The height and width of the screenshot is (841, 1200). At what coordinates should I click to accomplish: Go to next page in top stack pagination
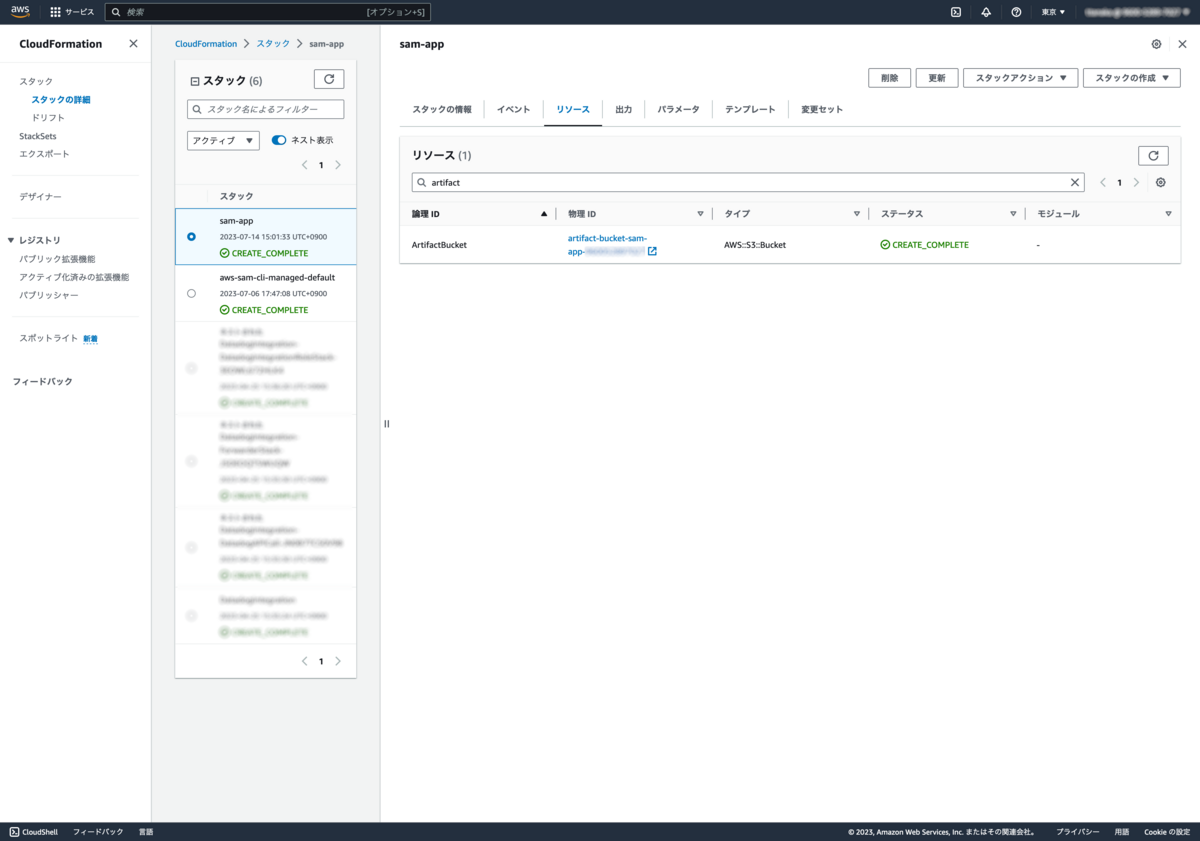pyautogui.click(x=338, y=165)
